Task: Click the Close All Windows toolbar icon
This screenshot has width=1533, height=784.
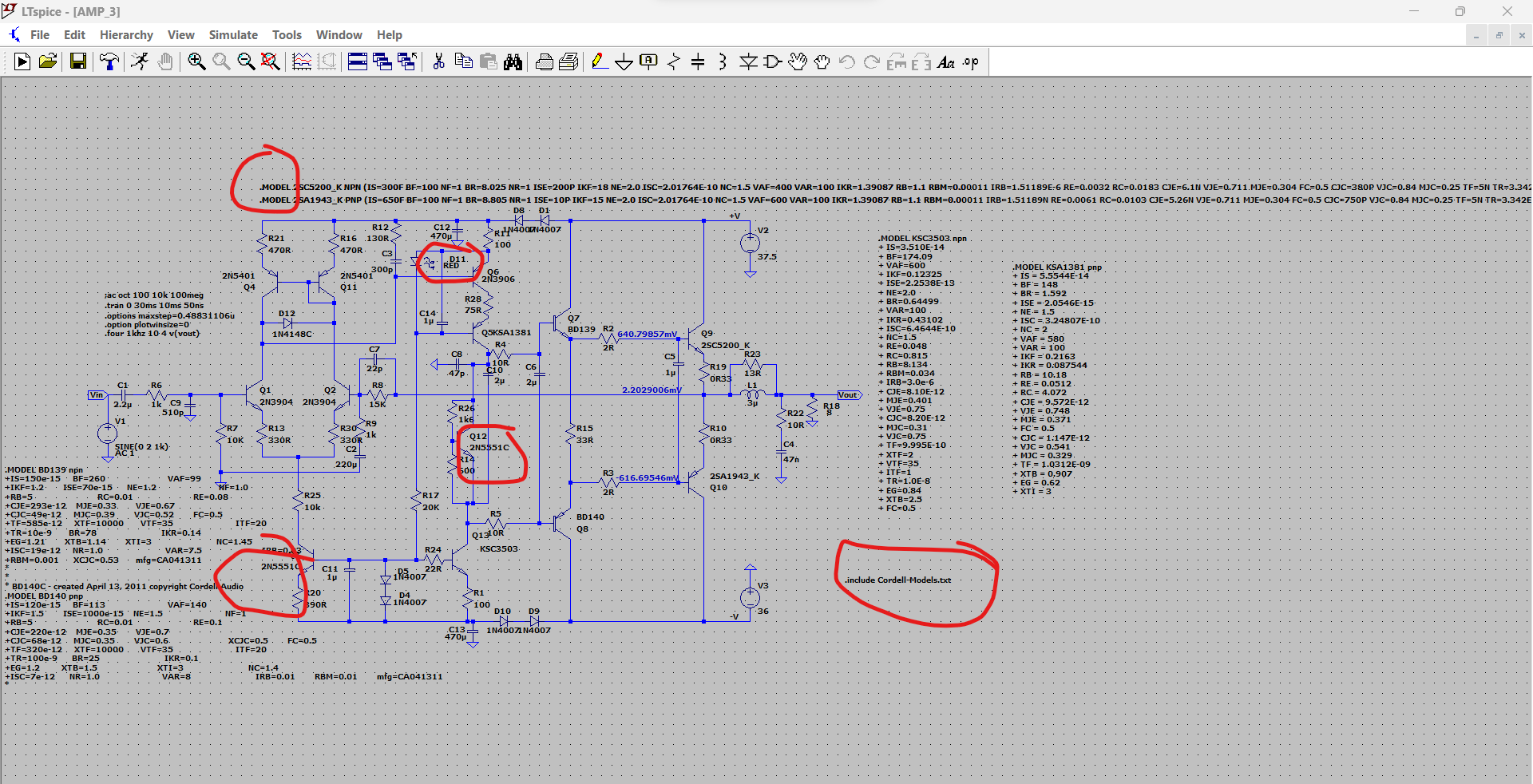Action: pyautogui.click(x=407, y=61)
